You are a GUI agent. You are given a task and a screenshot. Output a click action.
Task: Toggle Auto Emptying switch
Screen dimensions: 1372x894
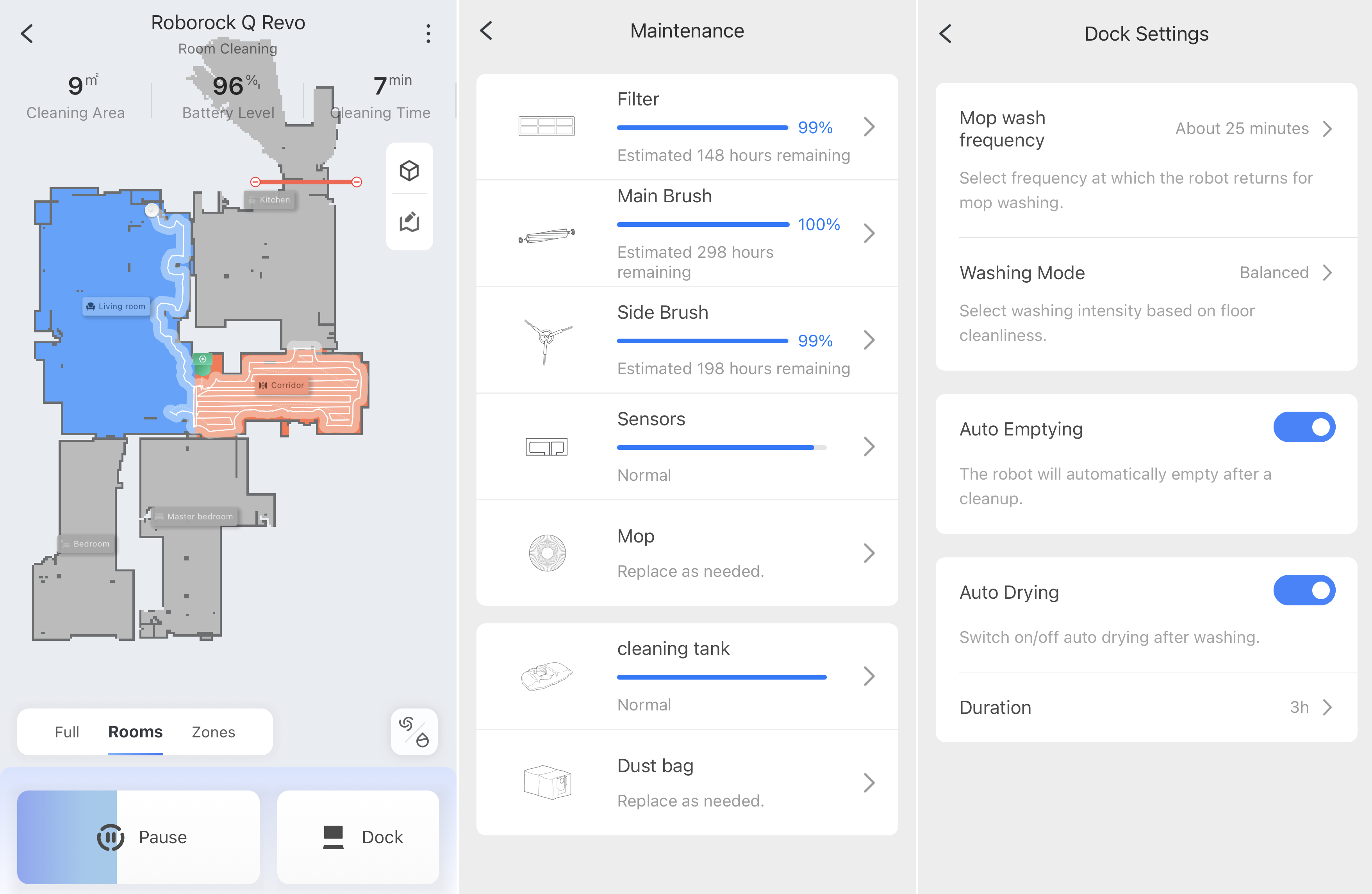pos(1304,427)
